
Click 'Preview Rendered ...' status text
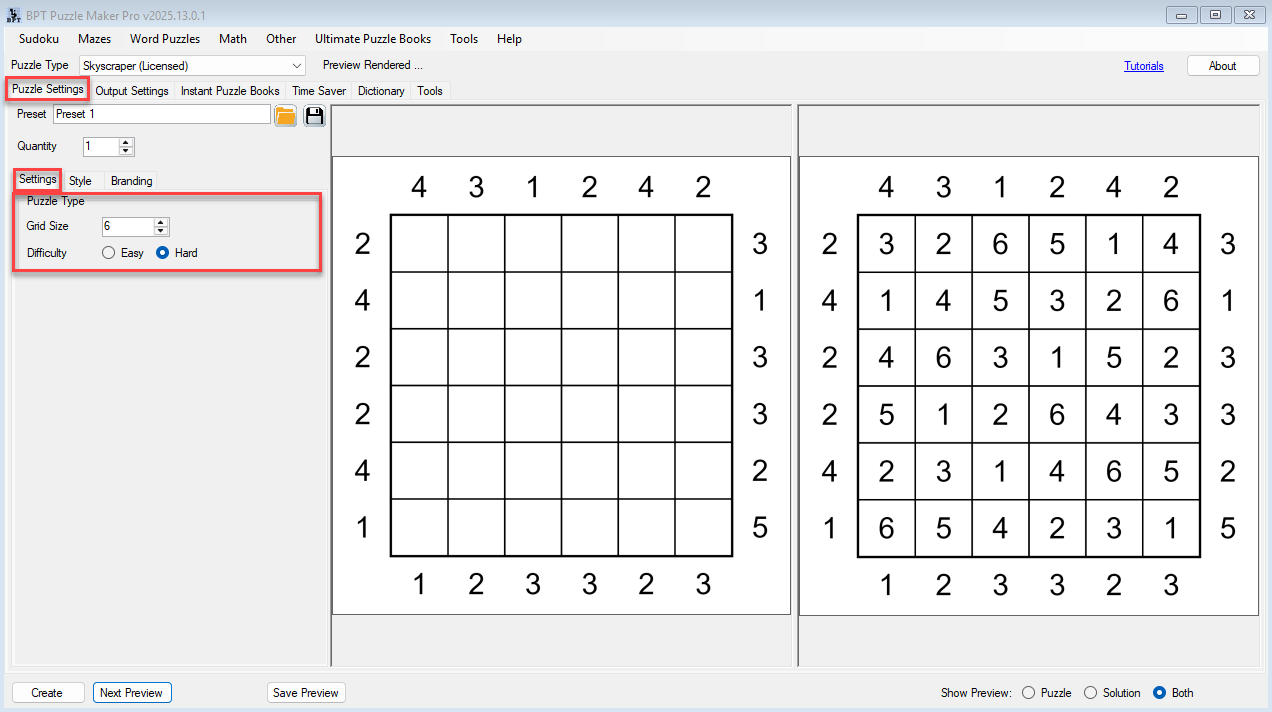click(x=373, y=65)
